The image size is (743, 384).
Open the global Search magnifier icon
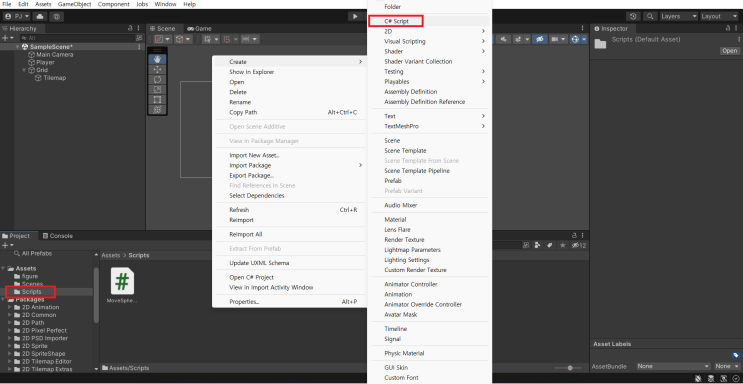click(650, 16)
